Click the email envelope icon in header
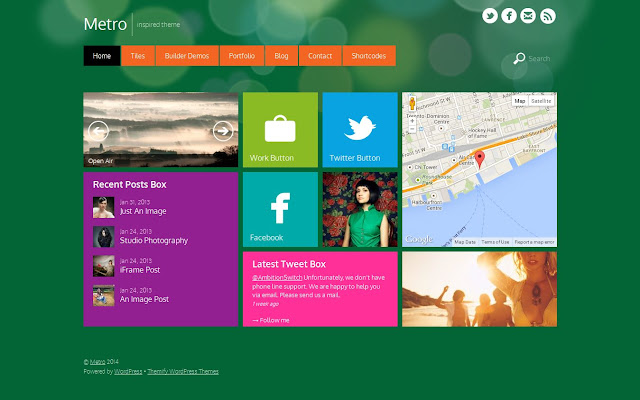The height and width of the screenshot is (400, 640). pyautogui.click(x=528, y=15)
